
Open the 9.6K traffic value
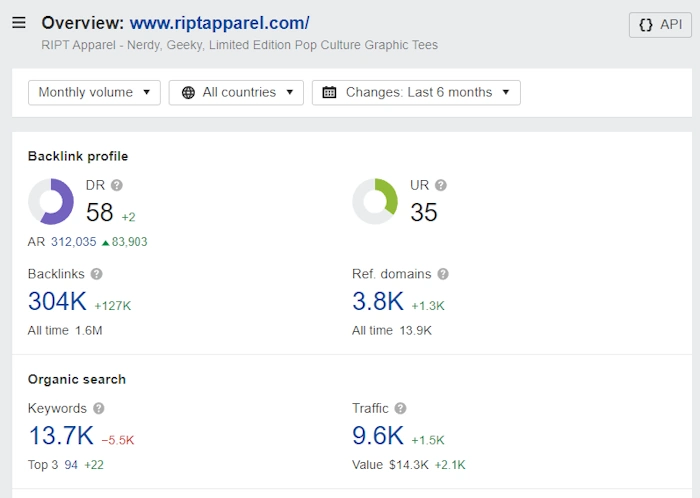pos(378,436)
